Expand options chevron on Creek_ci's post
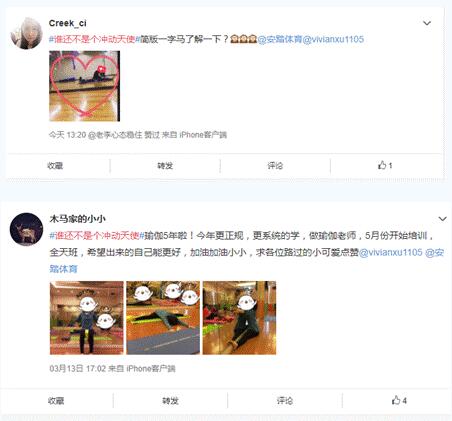This screenshot has width=452, height=421. tap(427, 23)
